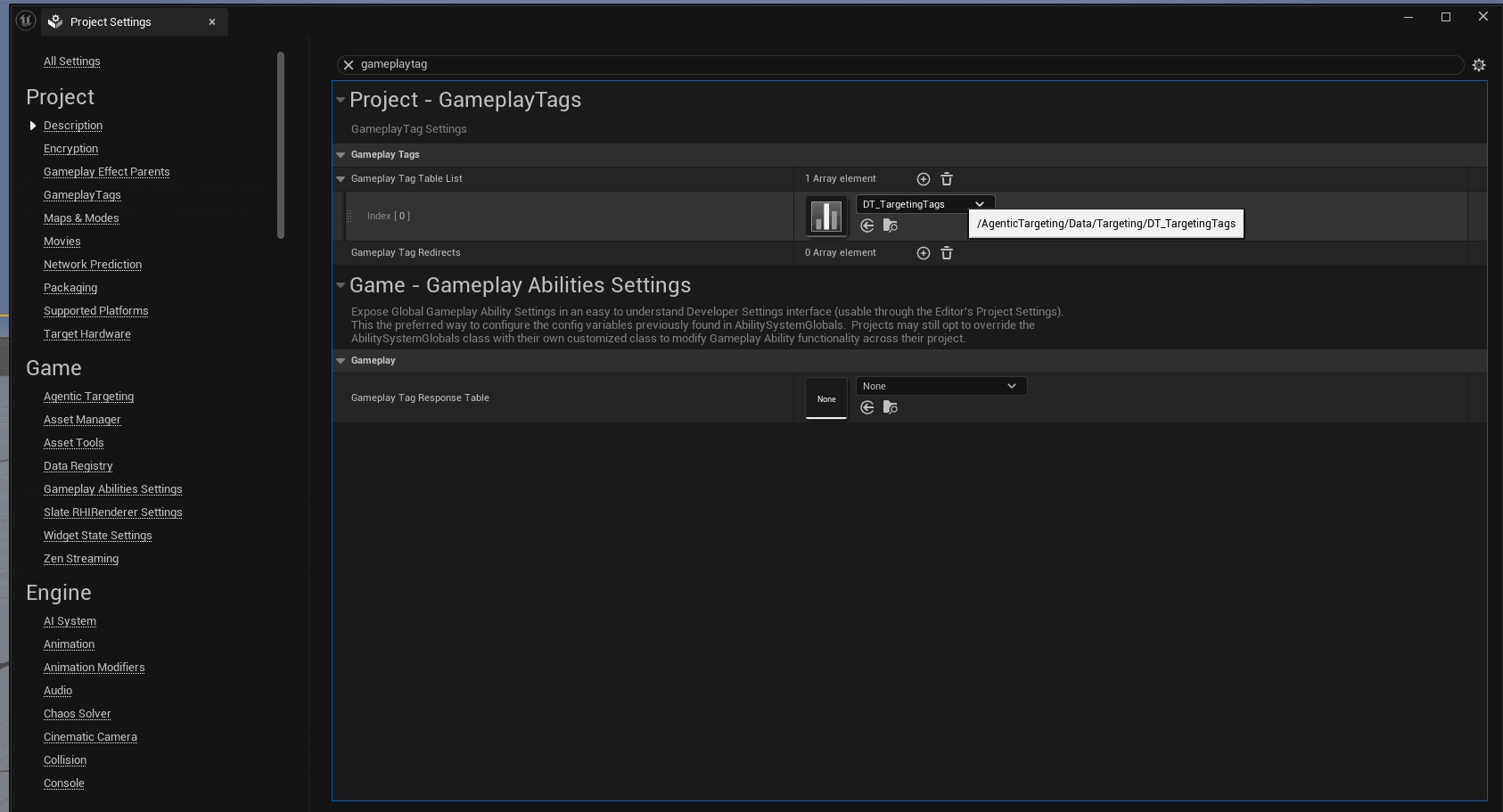The height and width of the screenshot is (812, 1503).
Task: Delete all Gameplay Tag Table List elements
Action: click(x=947, y=178)
